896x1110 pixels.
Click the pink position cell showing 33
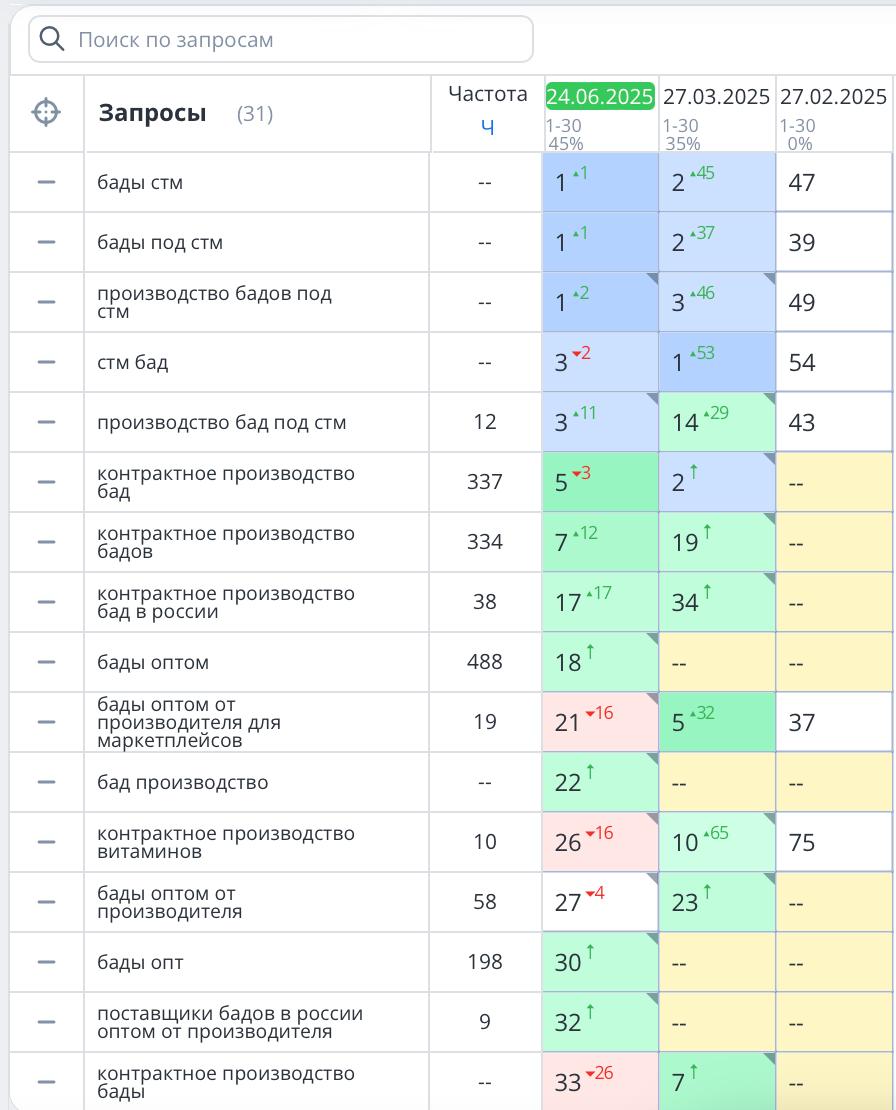coord(600,1082)
